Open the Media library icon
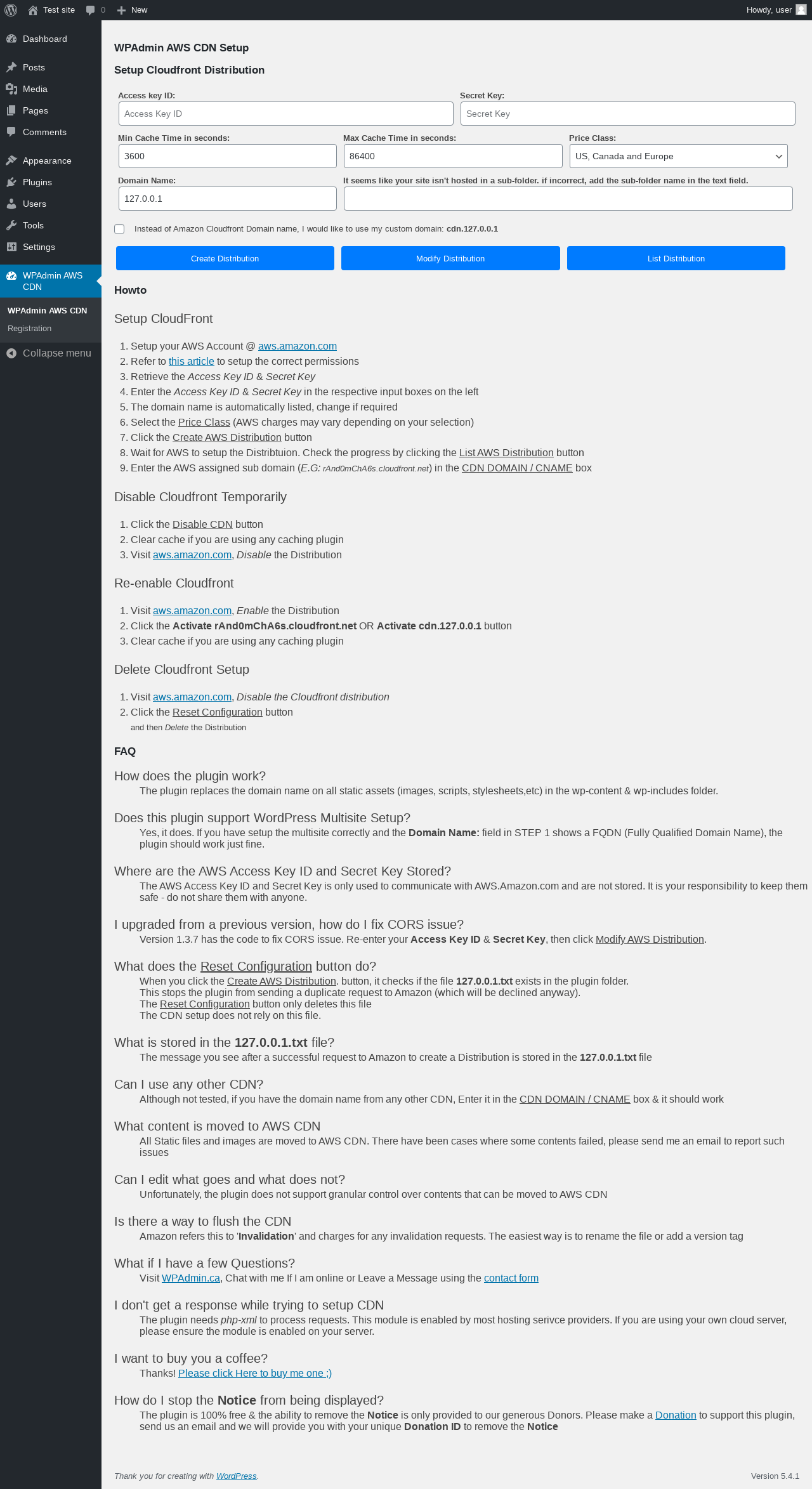The width and height of the screenshot is (812, 1489). [x=11, y=89]
